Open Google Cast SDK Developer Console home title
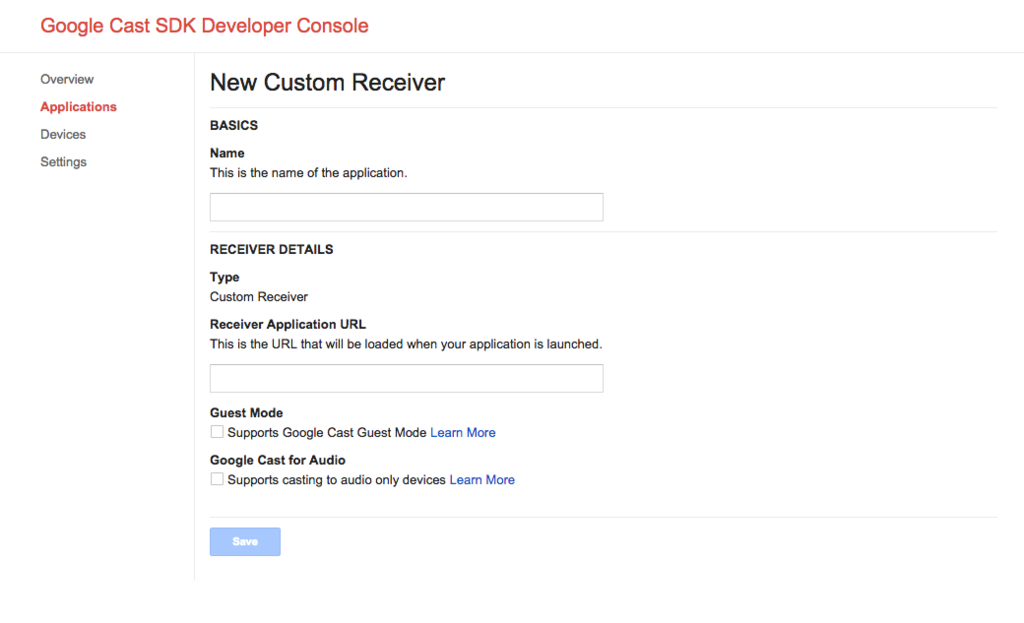1024x623 pixels. 204,25
